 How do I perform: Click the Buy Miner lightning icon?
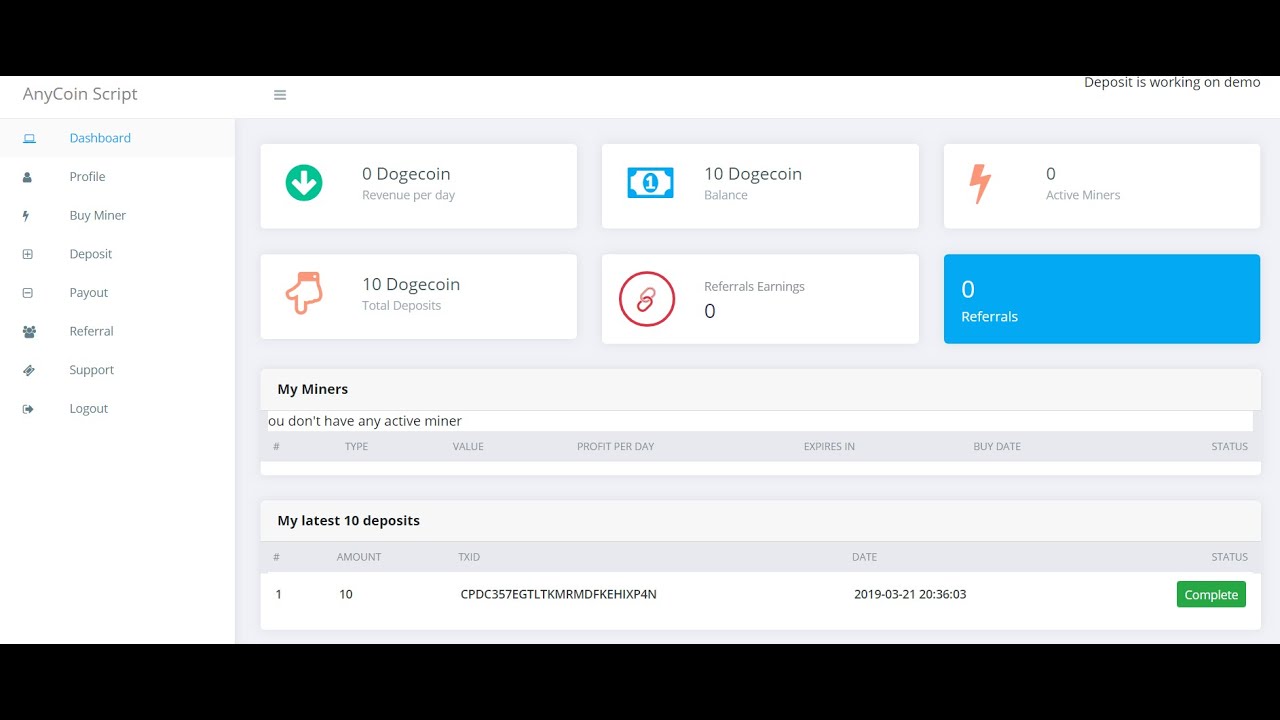[26, 215]
